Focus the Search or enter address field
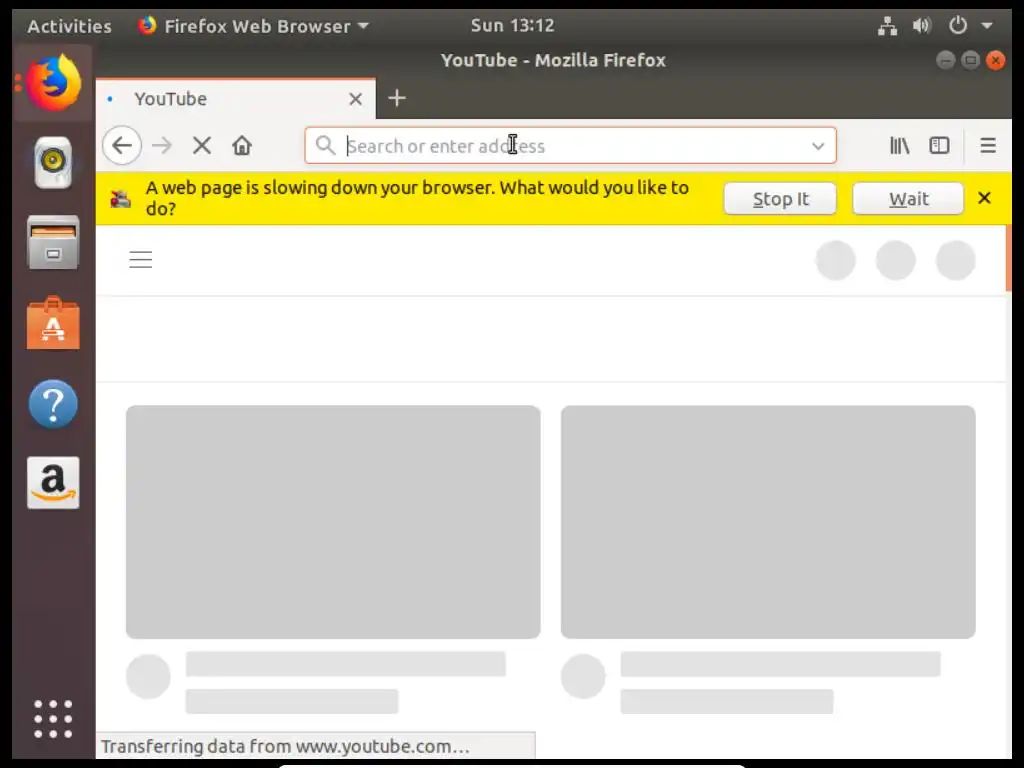Screen dimensions: 1024x768 [x=570, y=145]
